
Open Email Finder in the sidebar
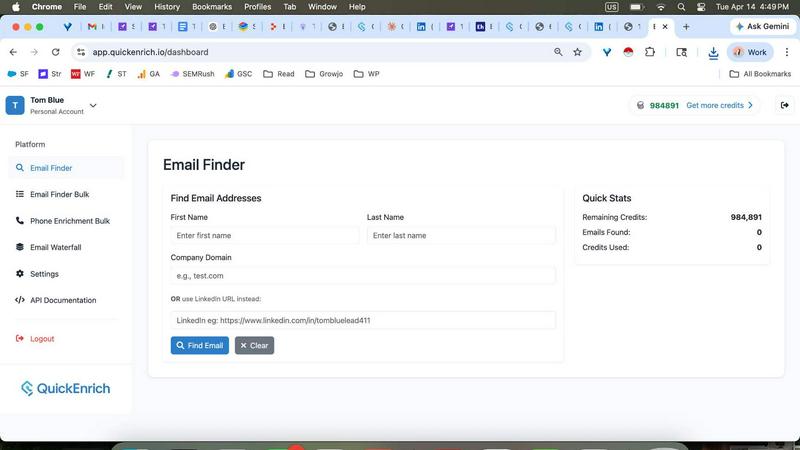[x=50, y=168]
